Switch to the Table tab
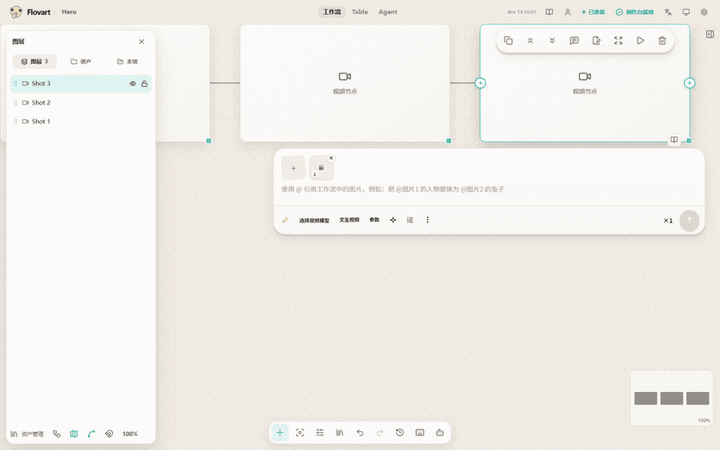The width and height of the screenshot is (720, 450). 360,12
